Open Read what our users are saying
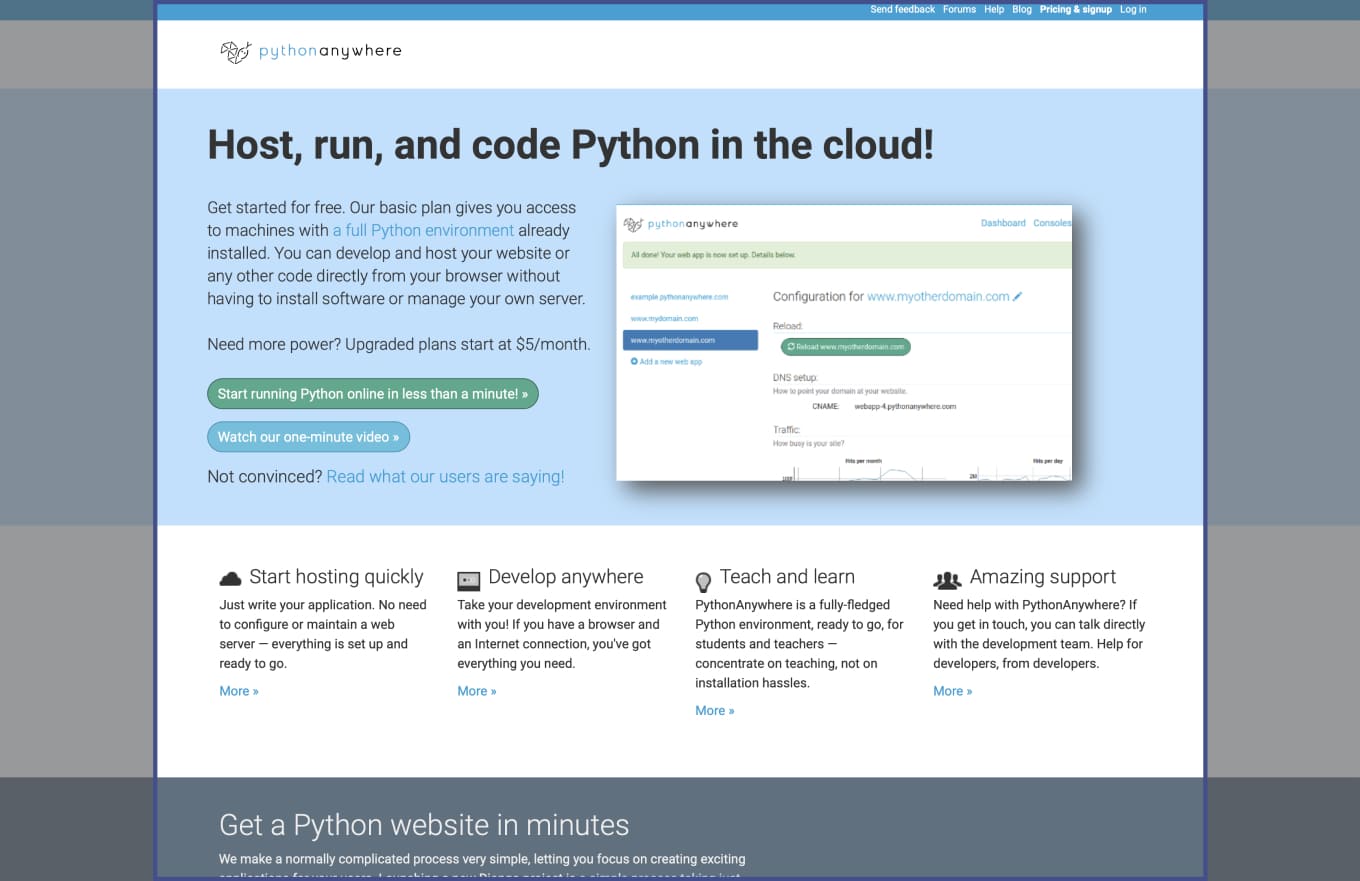Viewport: 1360px width, 881px height. [x=445, y=477]
